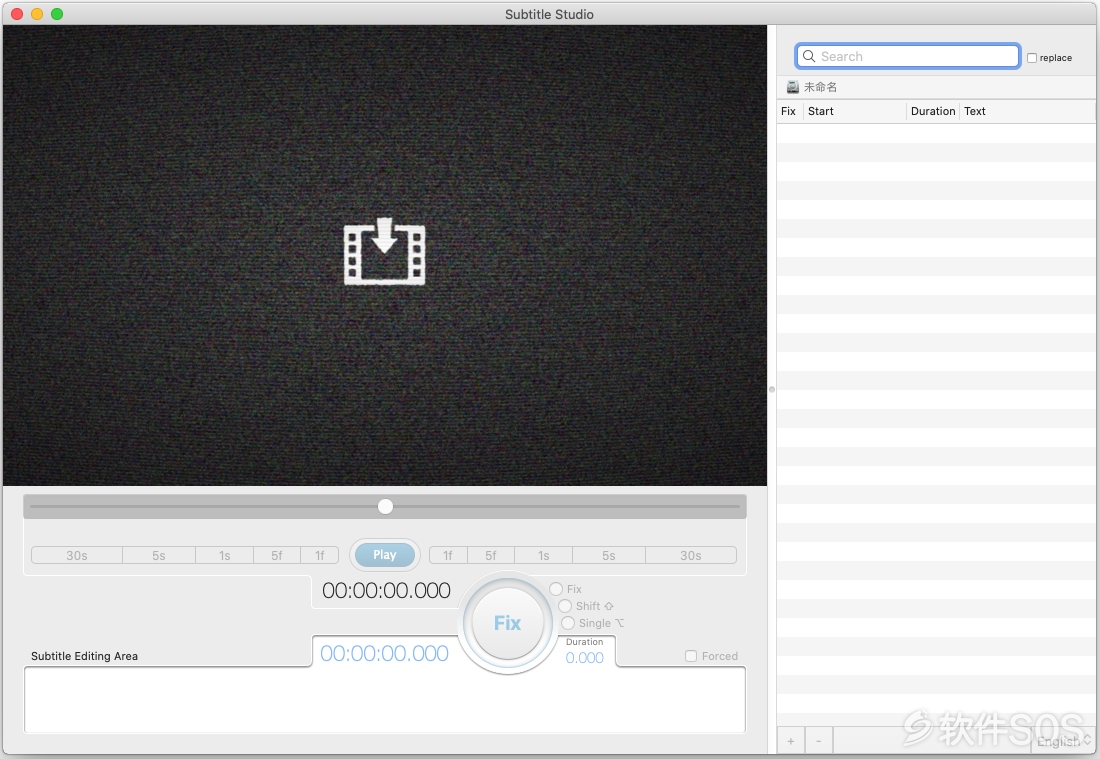Sort by the Start column header
This screenshot has height=759, width=1100.
pyautogui.click(x=854, y=111)
